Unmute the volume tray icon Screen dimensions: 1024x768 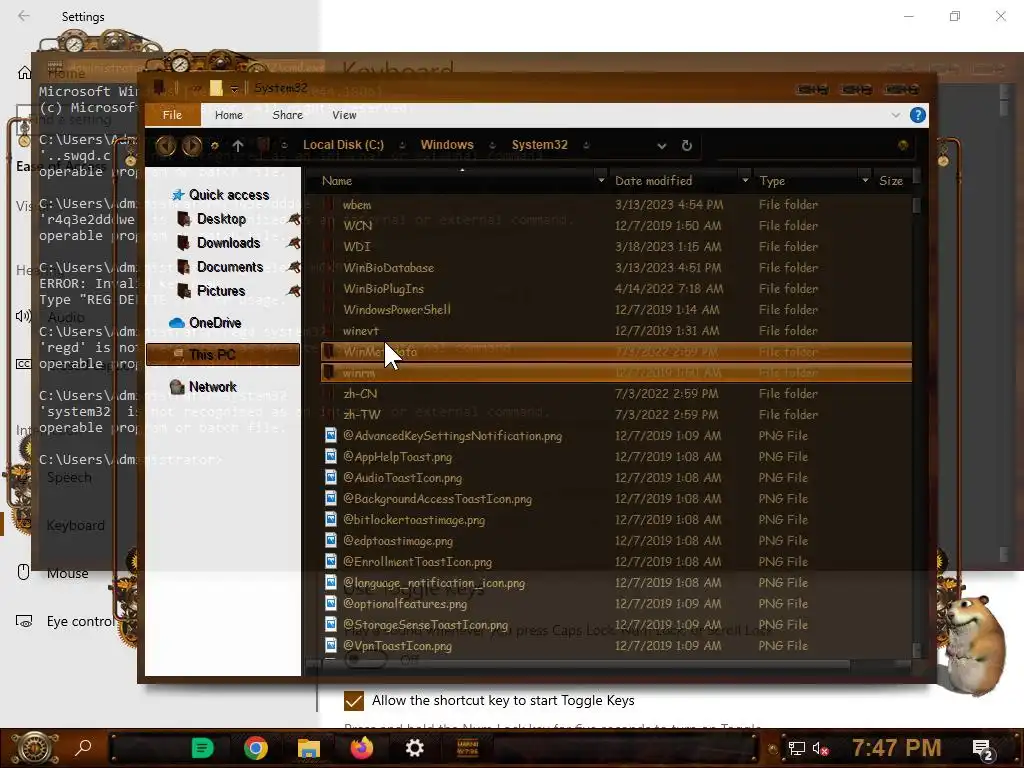[x=820, y=748]
